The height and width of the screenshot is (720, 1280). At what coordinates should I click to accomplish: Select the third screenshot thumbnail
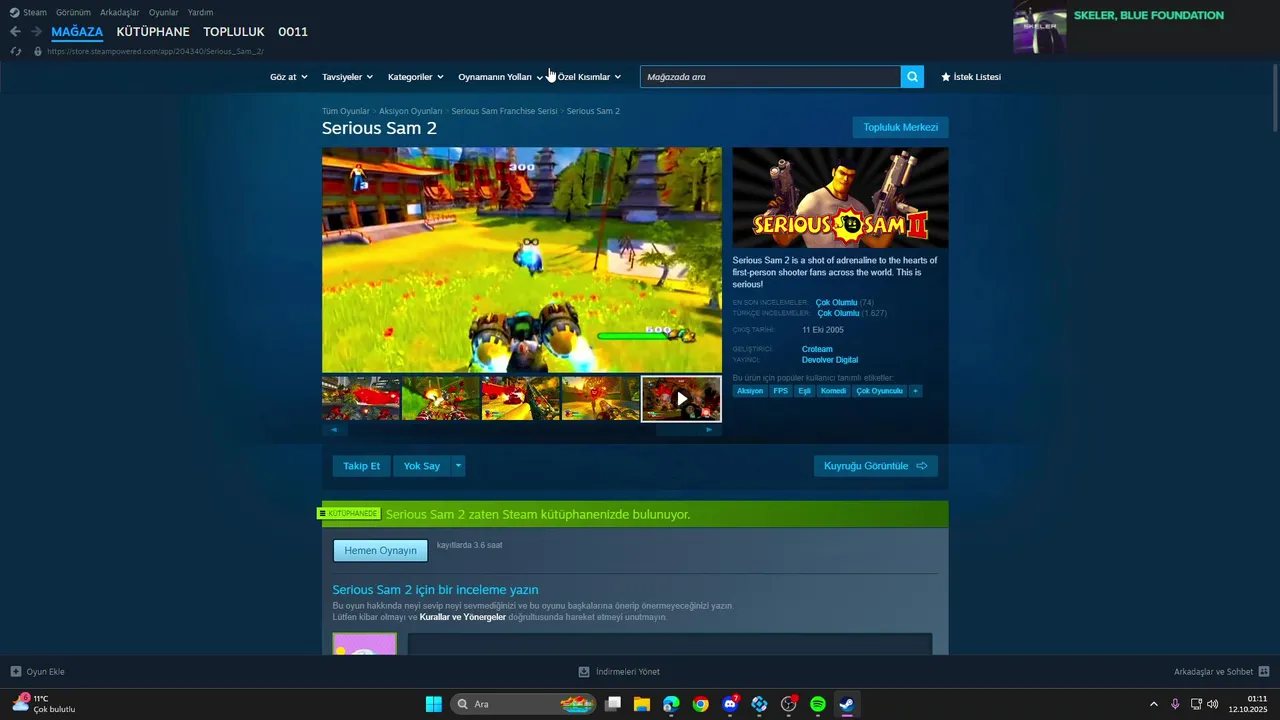click(521, 398)
